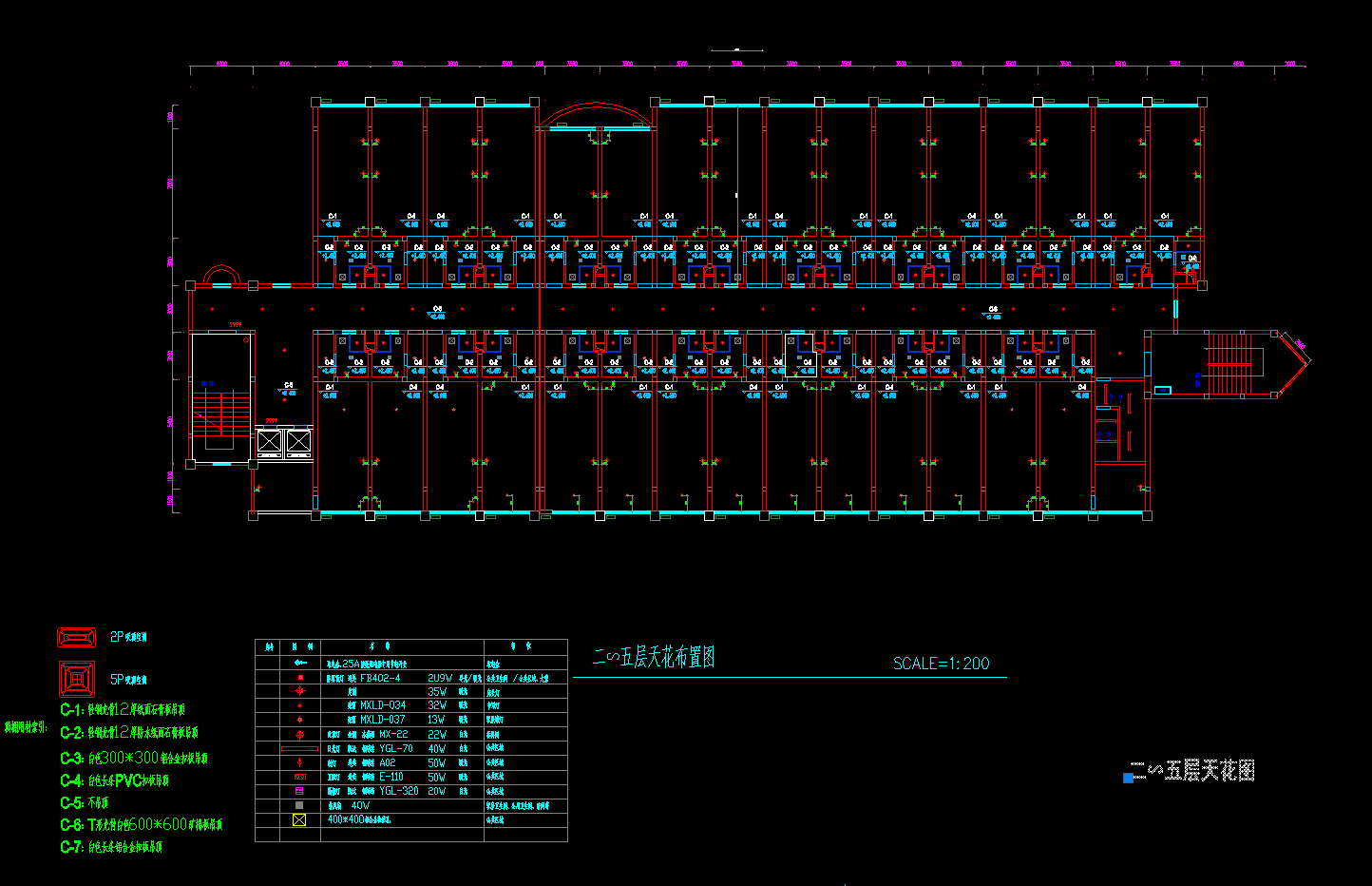Select the cyan drawing title above underline
This screenshot has height=886, width=1372.
(654, 657)
